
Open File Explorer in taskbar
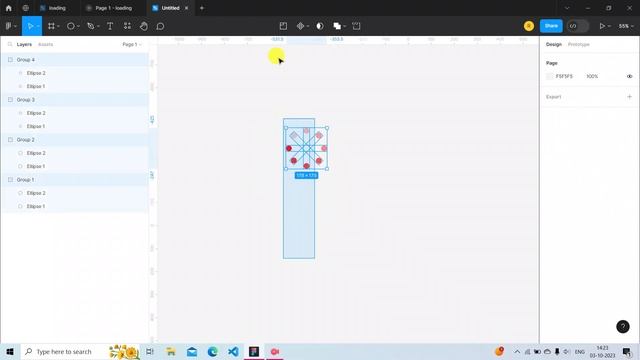click(x=171, y=351)
